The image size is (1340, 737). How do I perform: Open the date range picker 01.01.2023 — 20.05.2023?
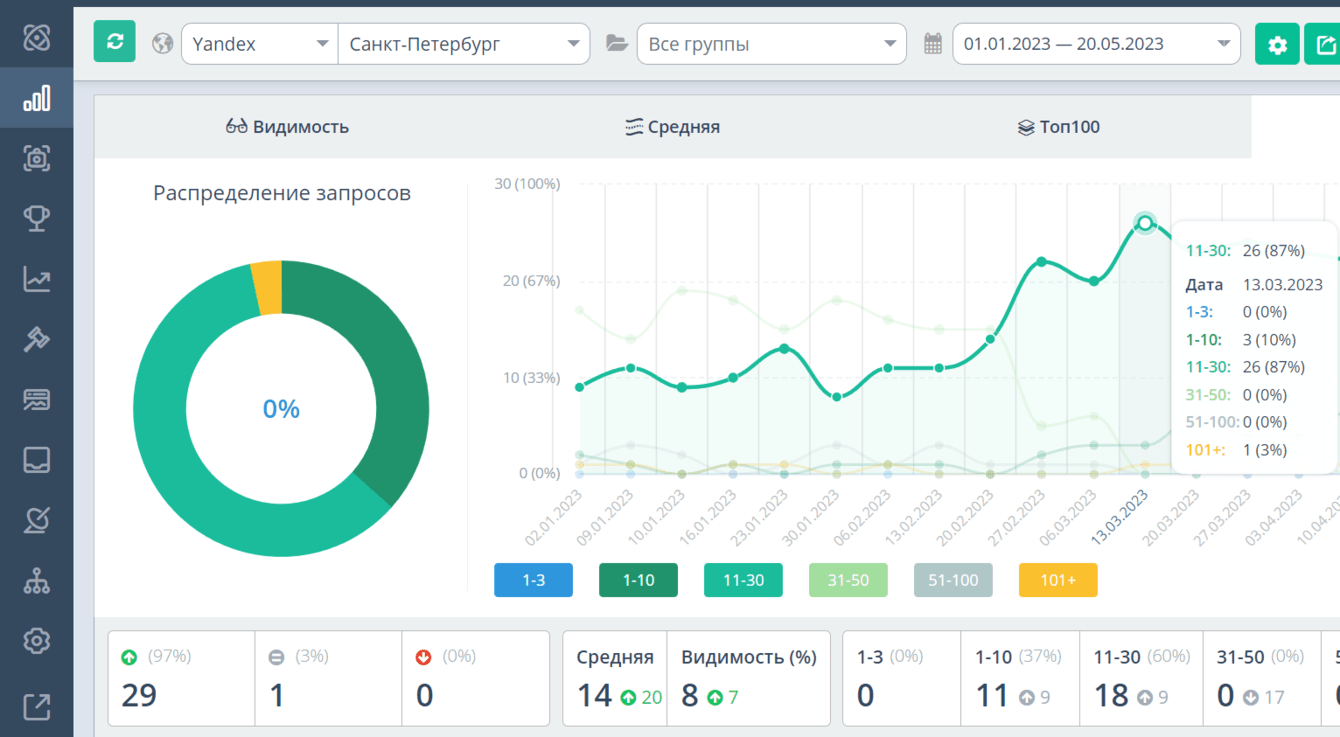[1096, 43]
